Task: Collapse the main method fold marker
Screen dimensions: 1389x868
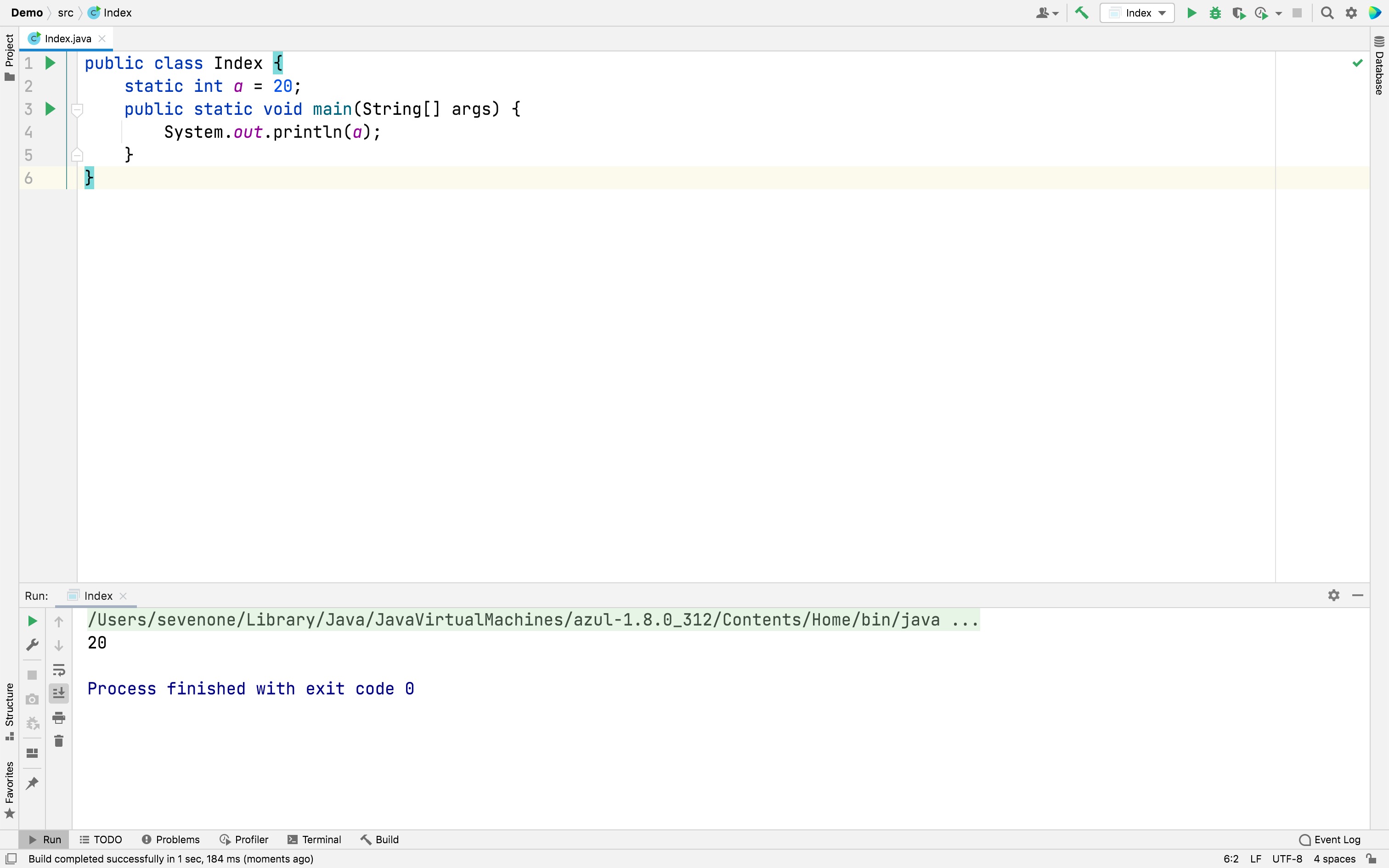Action: pos(77,109)
